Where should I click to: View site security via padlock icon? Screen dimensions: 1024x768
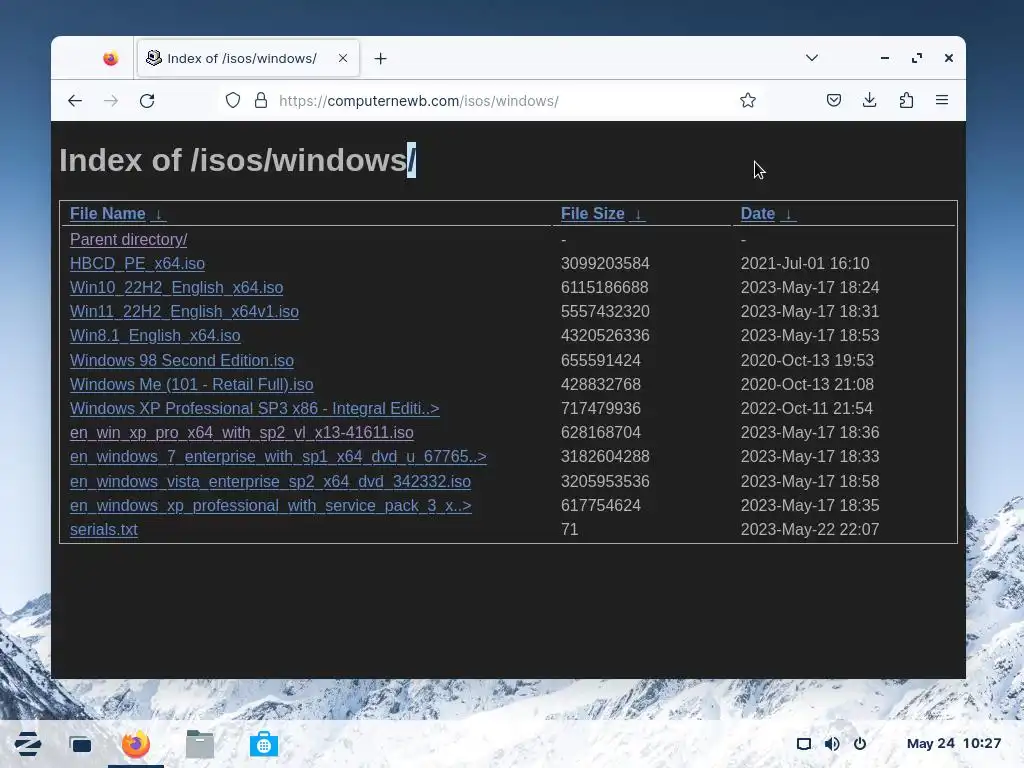(x=261, y=101)
